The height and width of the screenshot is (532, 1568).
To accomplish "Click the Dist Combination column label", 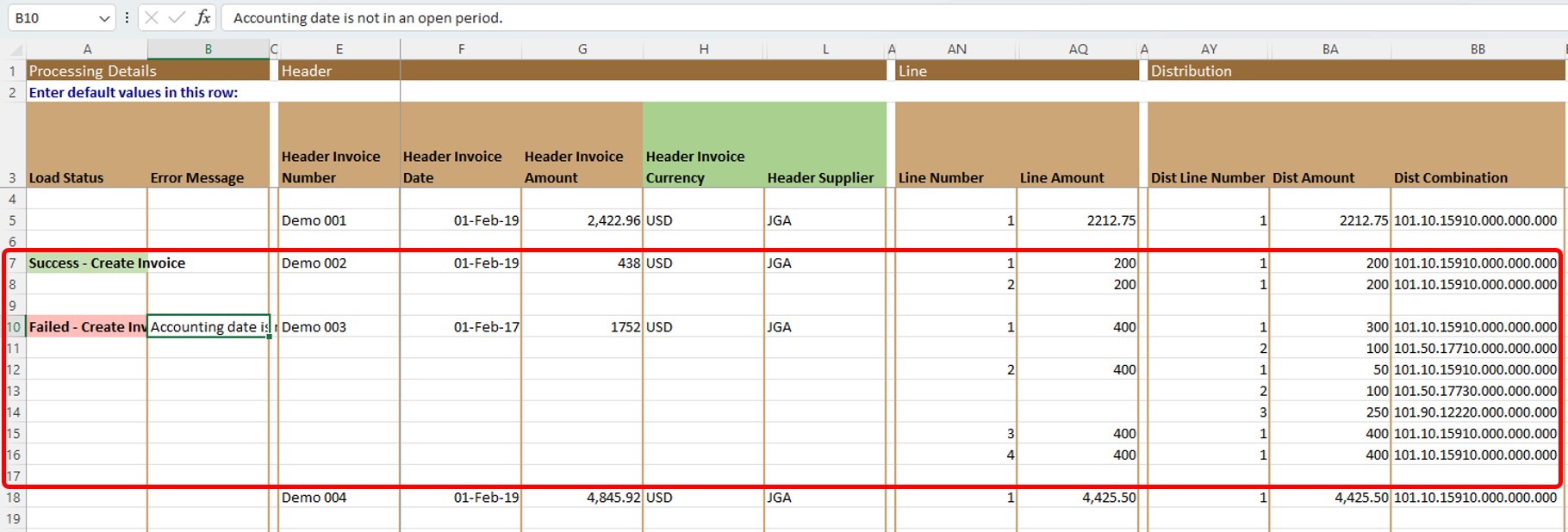I will click(x=1451, y=178).
